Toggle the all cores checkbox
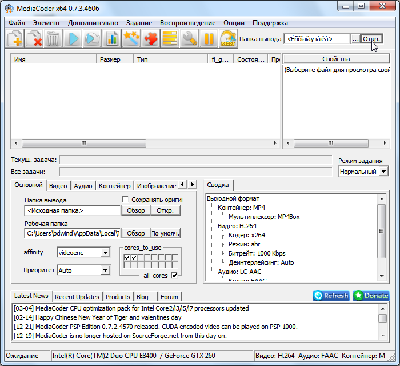This screenshot has height=366, width=400. pos(174,275)
